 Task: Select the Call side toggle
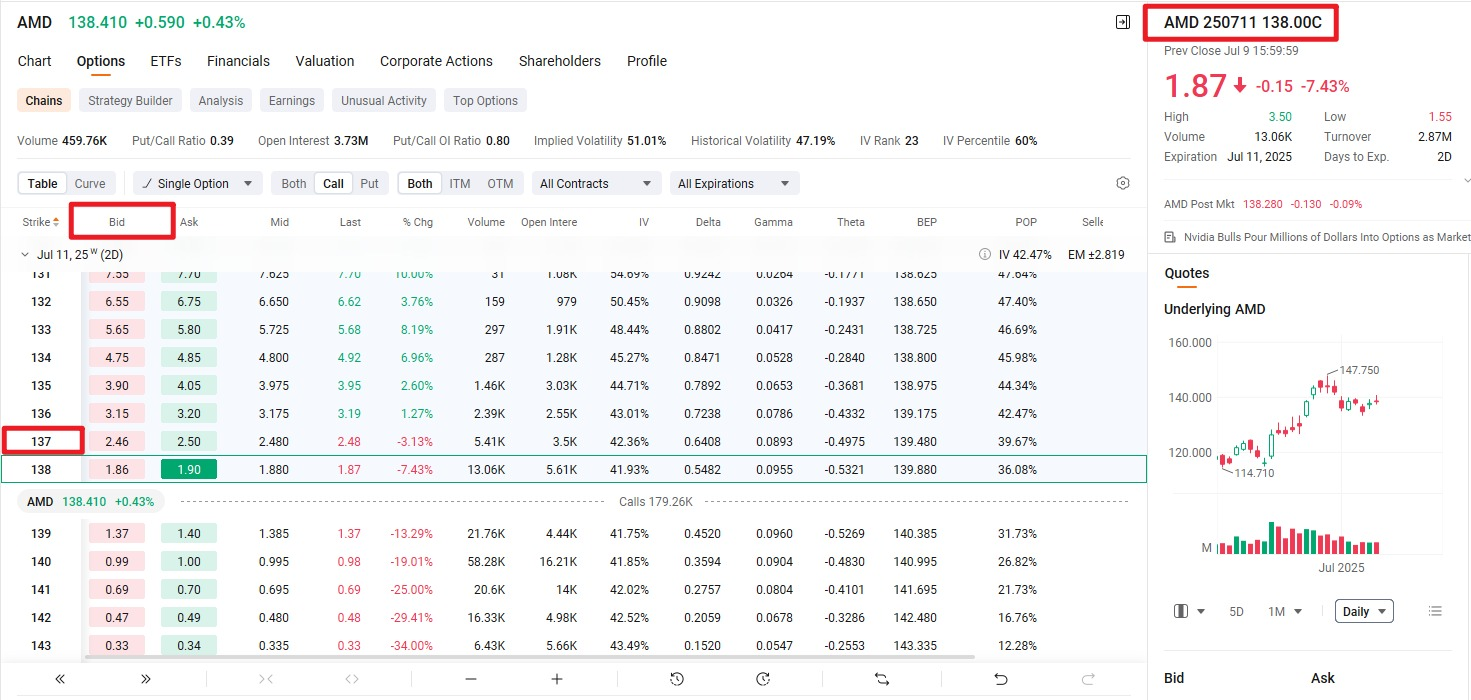click(334, 184)
